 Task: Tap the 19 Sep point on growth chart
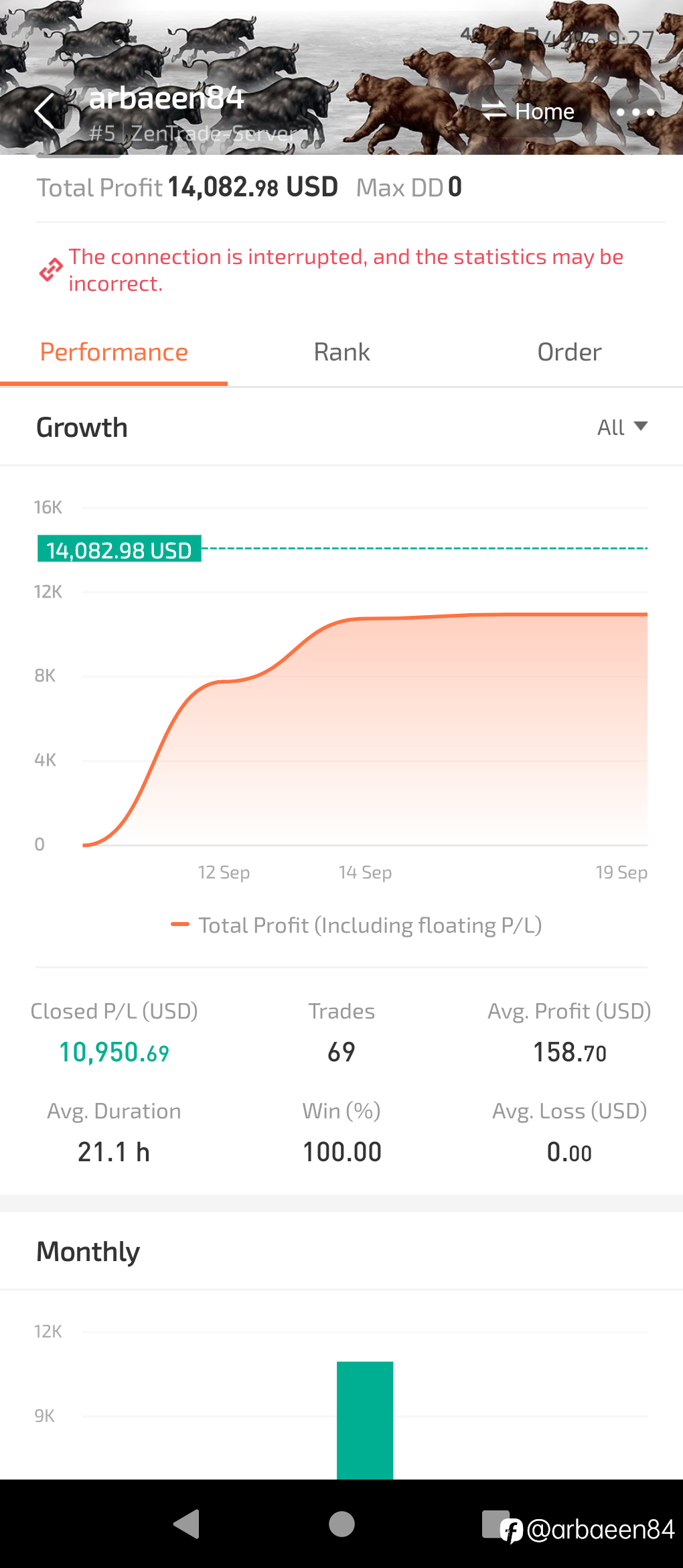[x=646, y=614]
